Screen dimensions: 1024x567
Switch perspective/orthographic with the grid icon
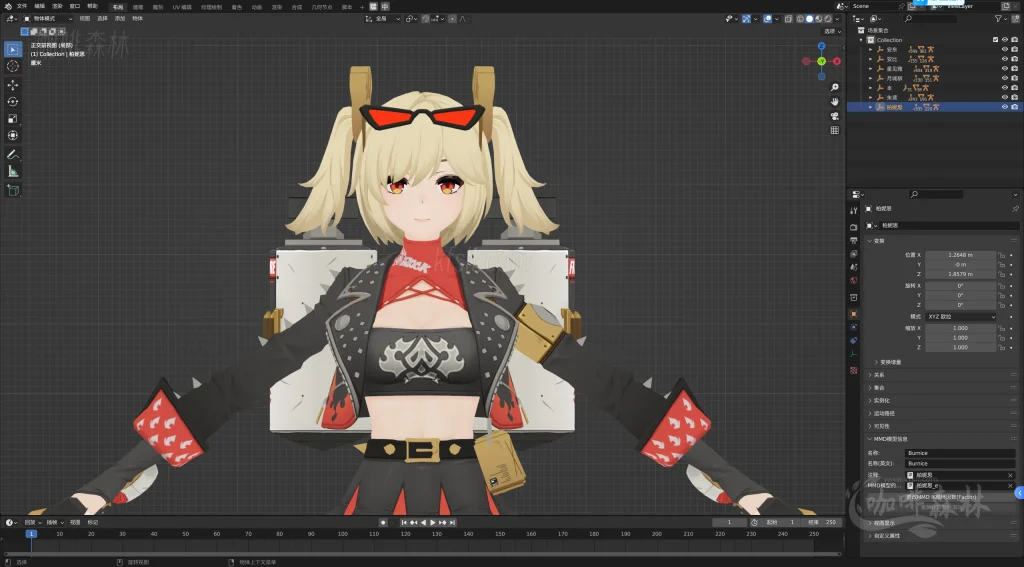point(835,130)
